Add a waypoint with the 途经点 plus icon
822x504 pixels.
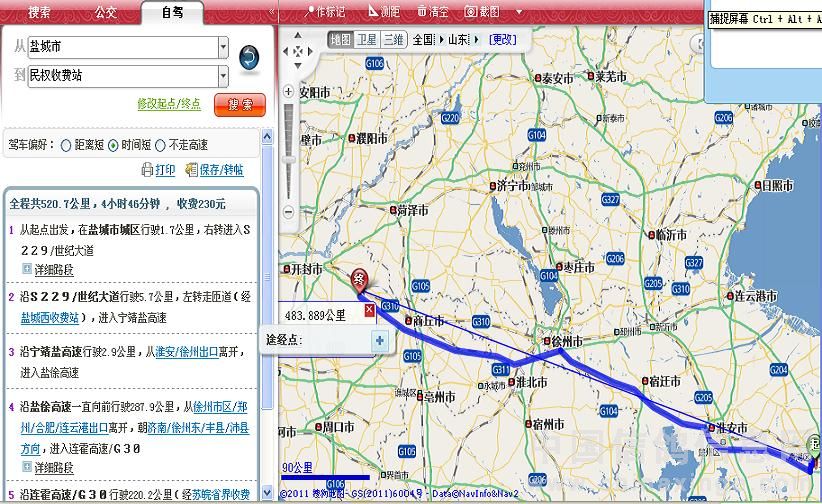[379, 341]
